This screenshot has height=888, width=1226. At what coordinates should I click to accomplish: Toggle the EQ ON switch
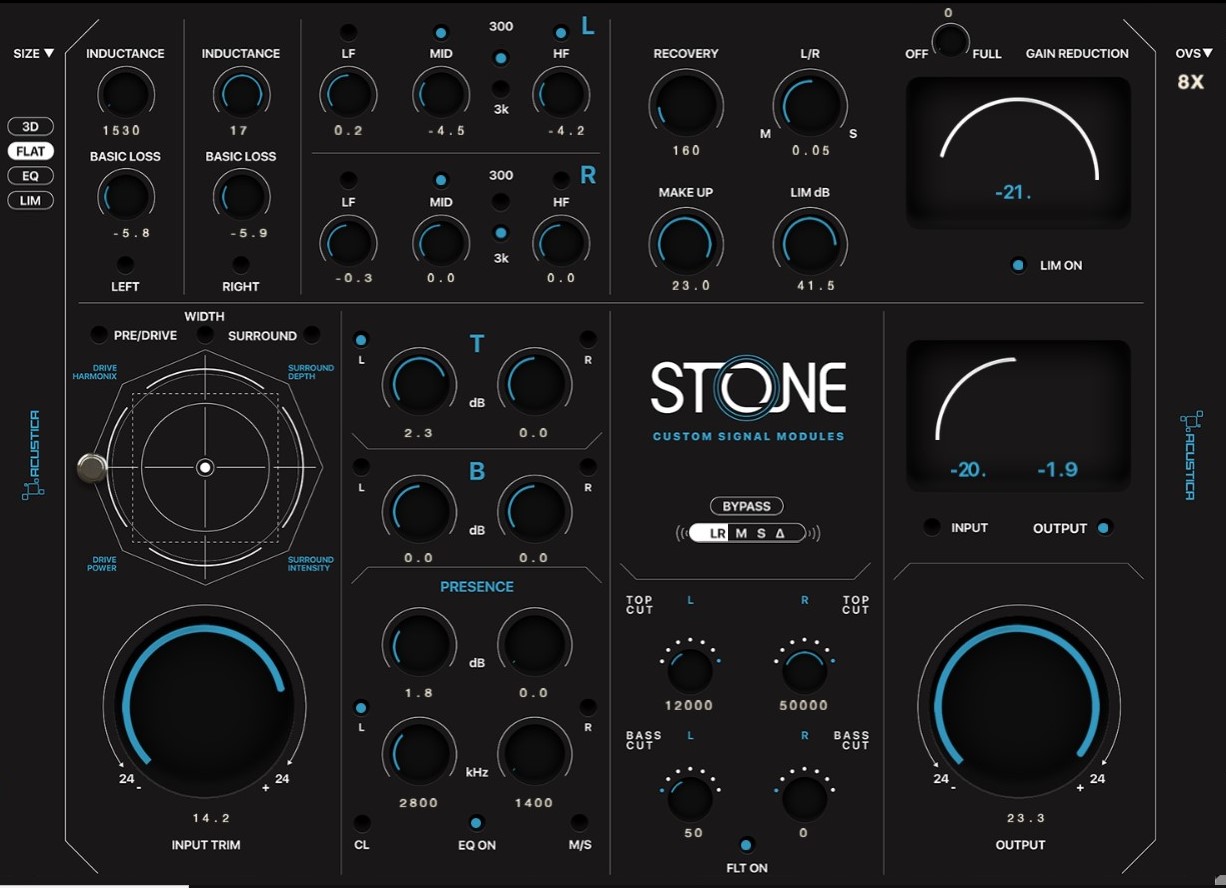coord(477,823)
